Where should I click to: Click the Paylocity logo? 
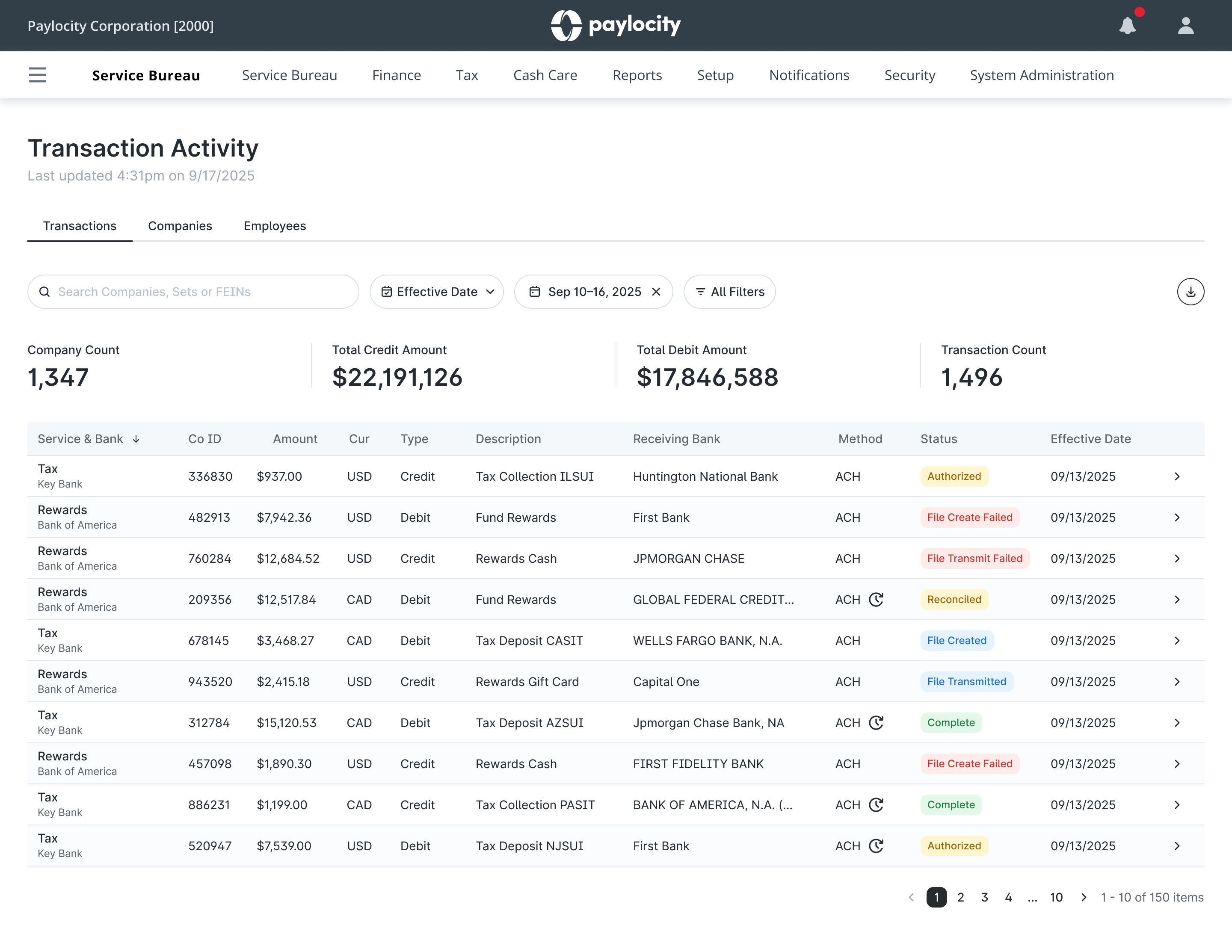(616, 25)
